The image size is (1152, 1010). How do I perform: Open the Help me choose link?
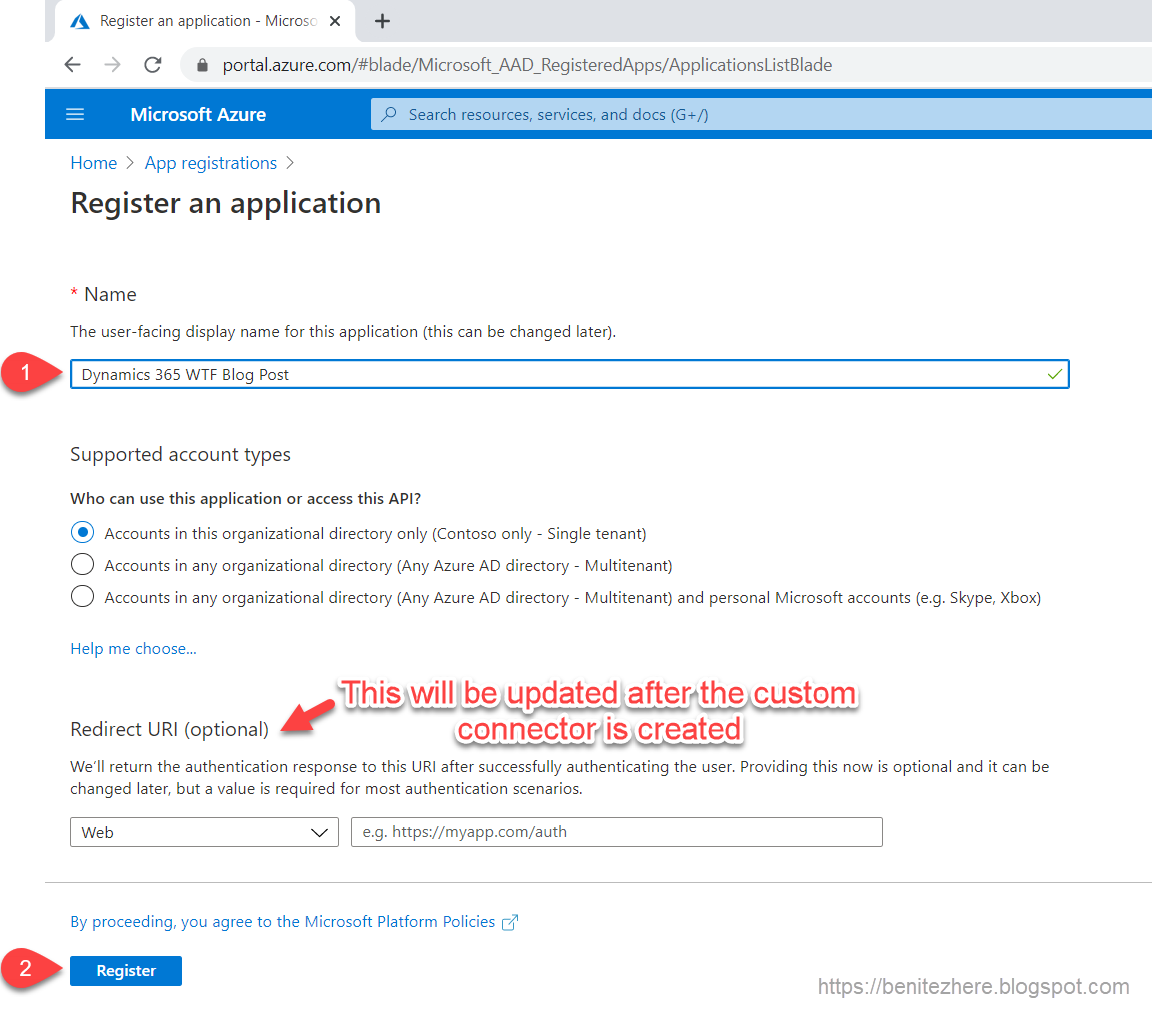point(133,649)
